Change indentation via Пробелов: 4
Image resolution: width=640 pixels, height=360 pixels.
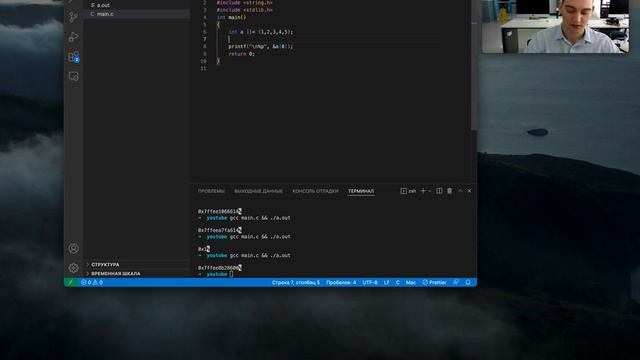(x=341, y=282)
